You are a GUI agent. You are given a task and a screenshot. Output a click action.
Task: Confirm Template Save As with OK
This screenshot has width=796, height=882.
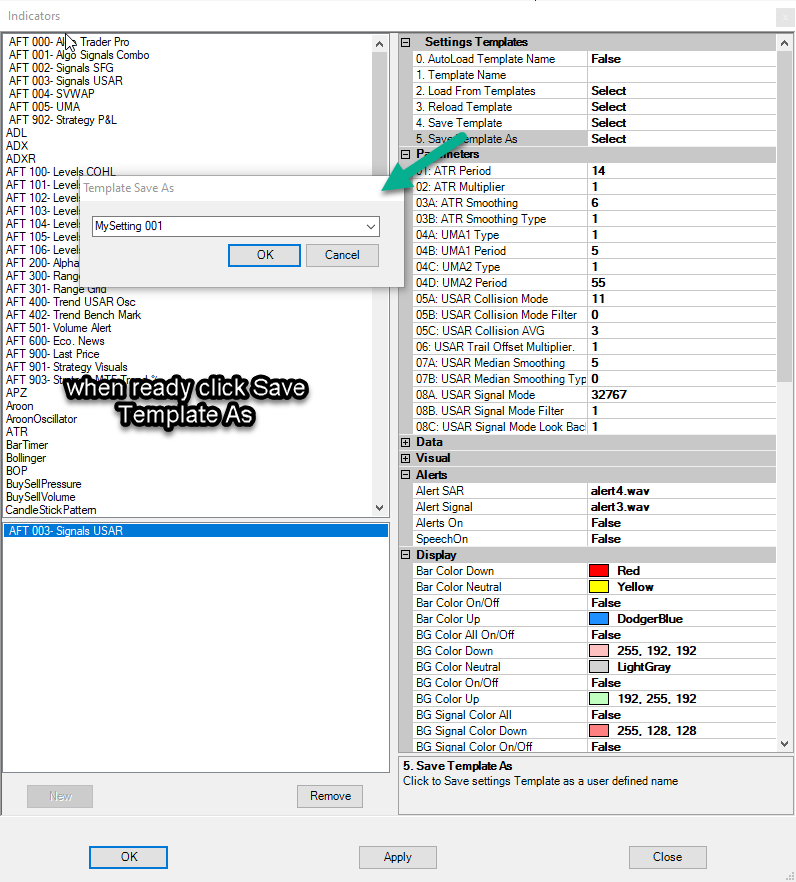pyautogui.click(x=264, y=255)
